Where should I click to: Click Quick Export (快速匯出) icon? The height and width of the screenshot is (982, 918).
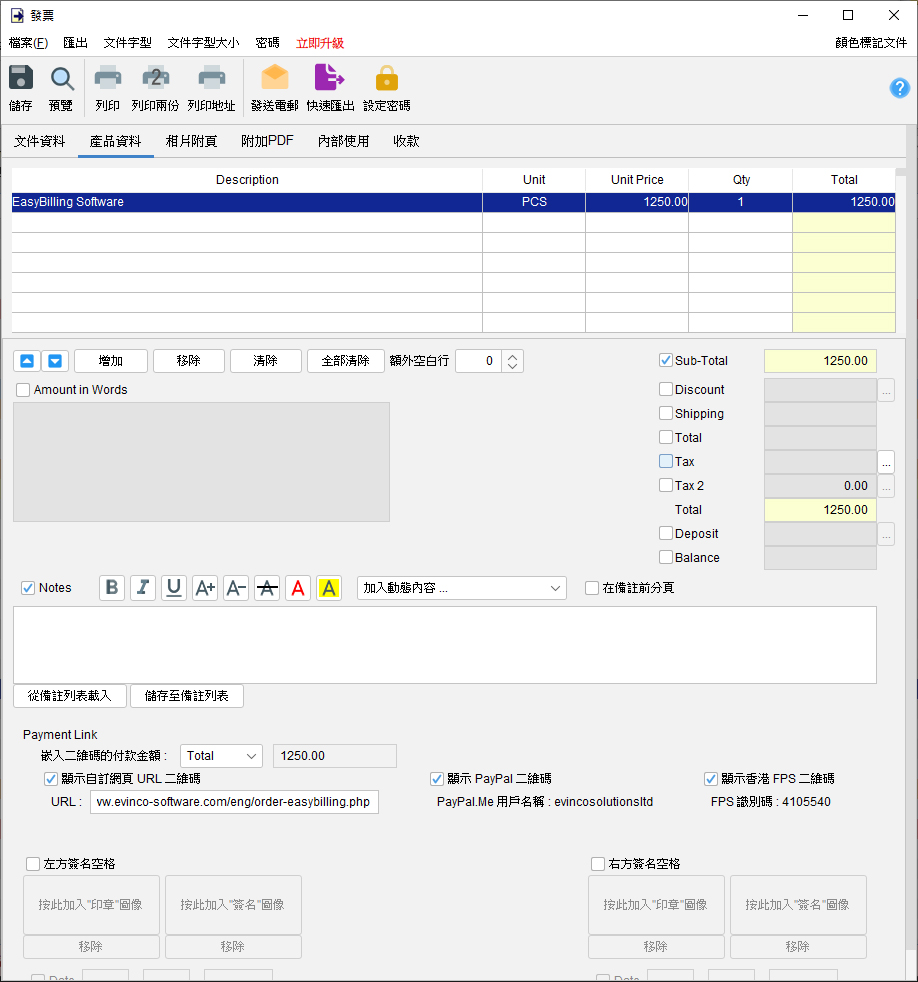coord(329,78)
